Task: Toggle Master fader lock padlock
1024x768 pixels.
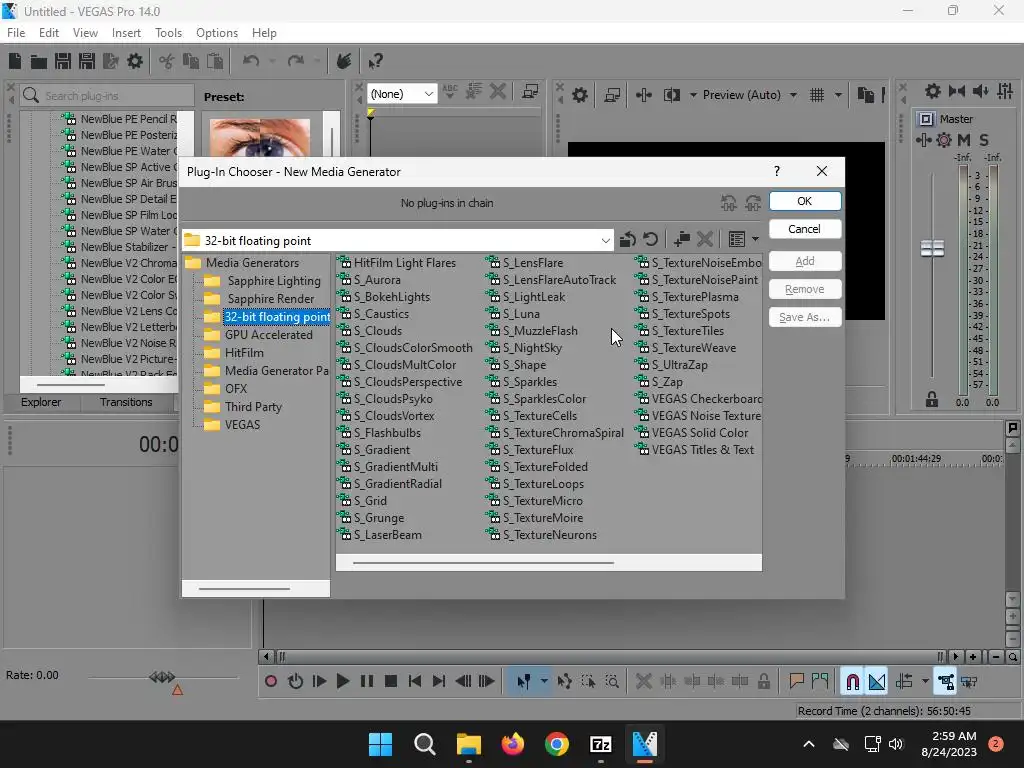Action: (932, 399)
